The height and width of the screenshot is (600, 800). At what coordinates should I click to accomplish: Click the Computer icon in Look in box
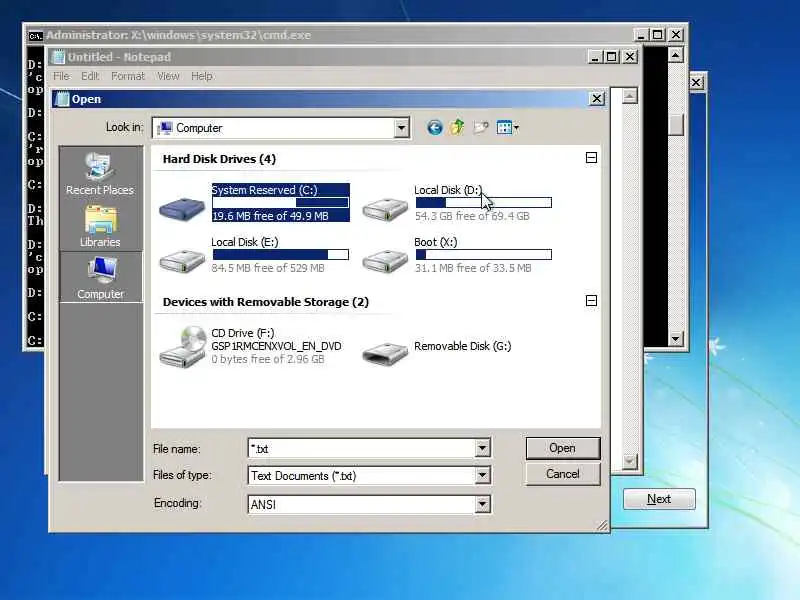(x=164, y=128)
